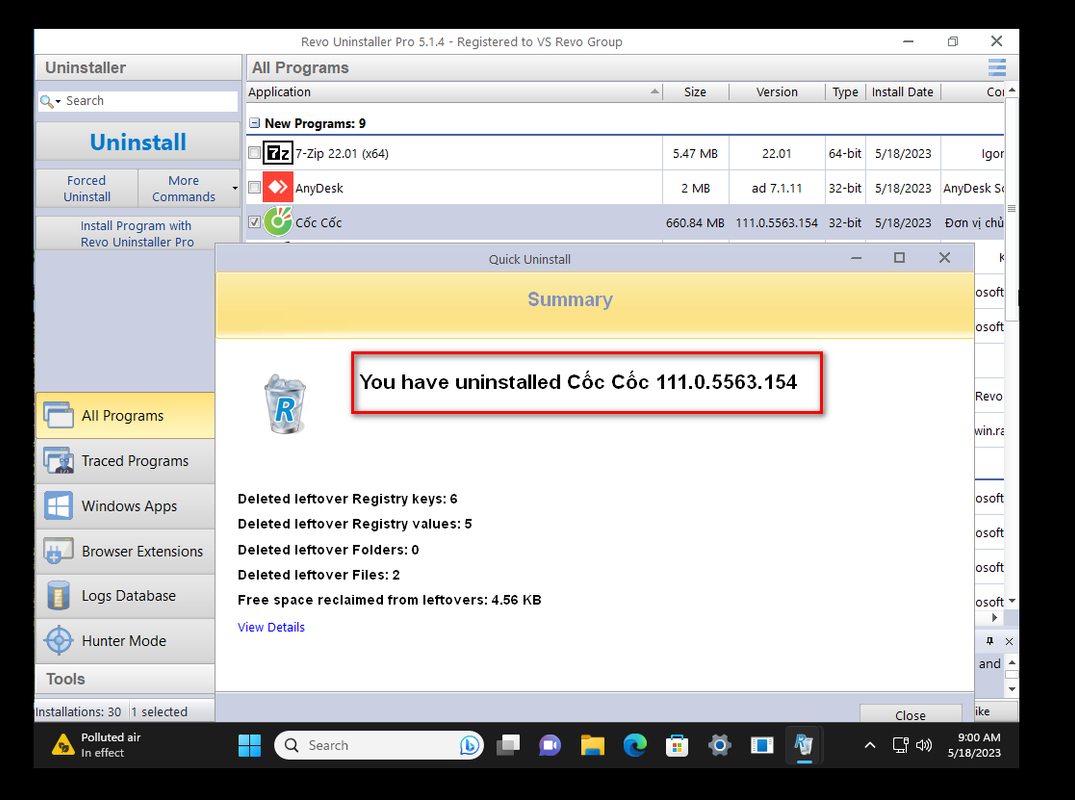Open the Windows Apps module

click(125, 506)
